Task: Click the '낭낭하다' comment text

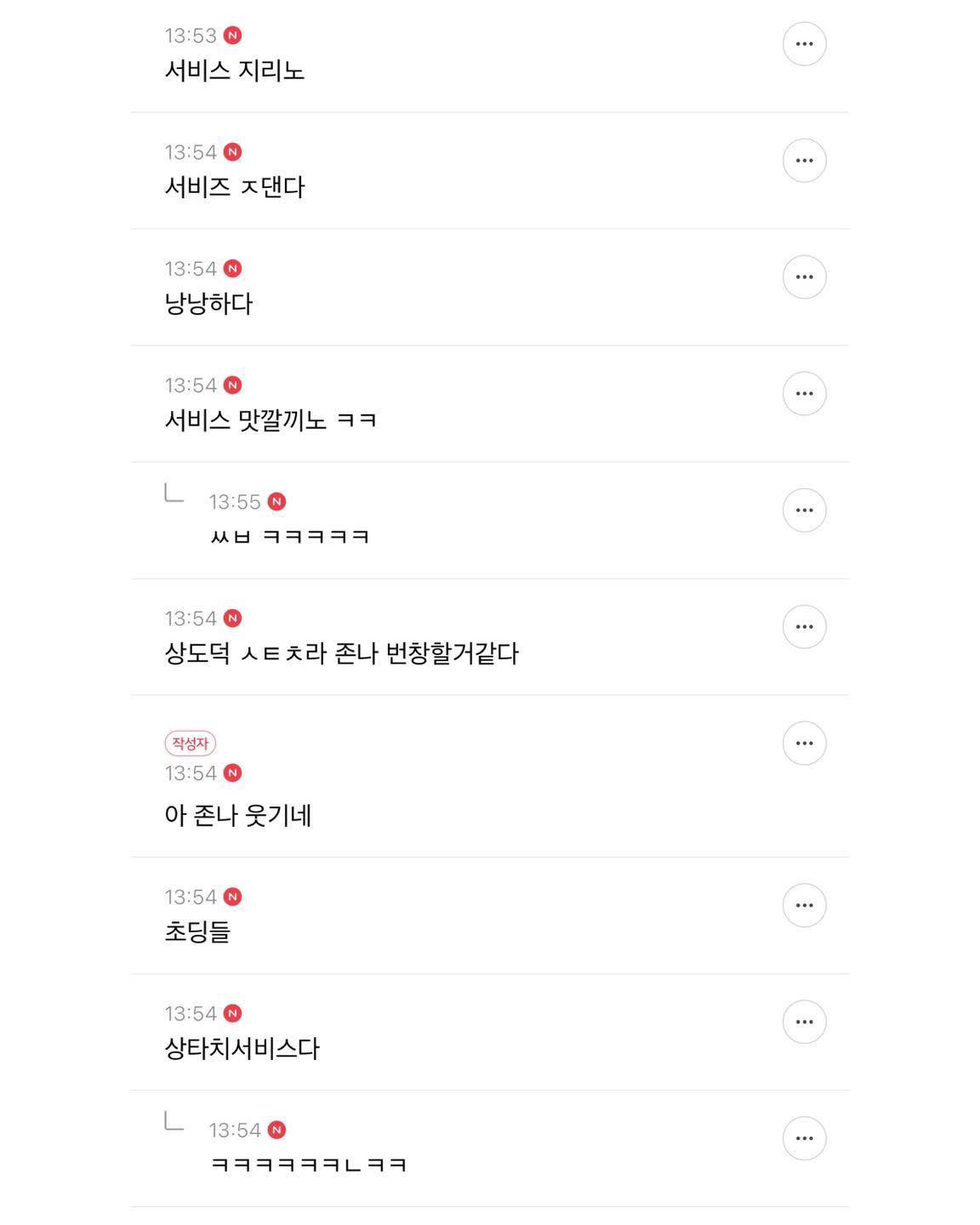Action: [x=208, y=304]
